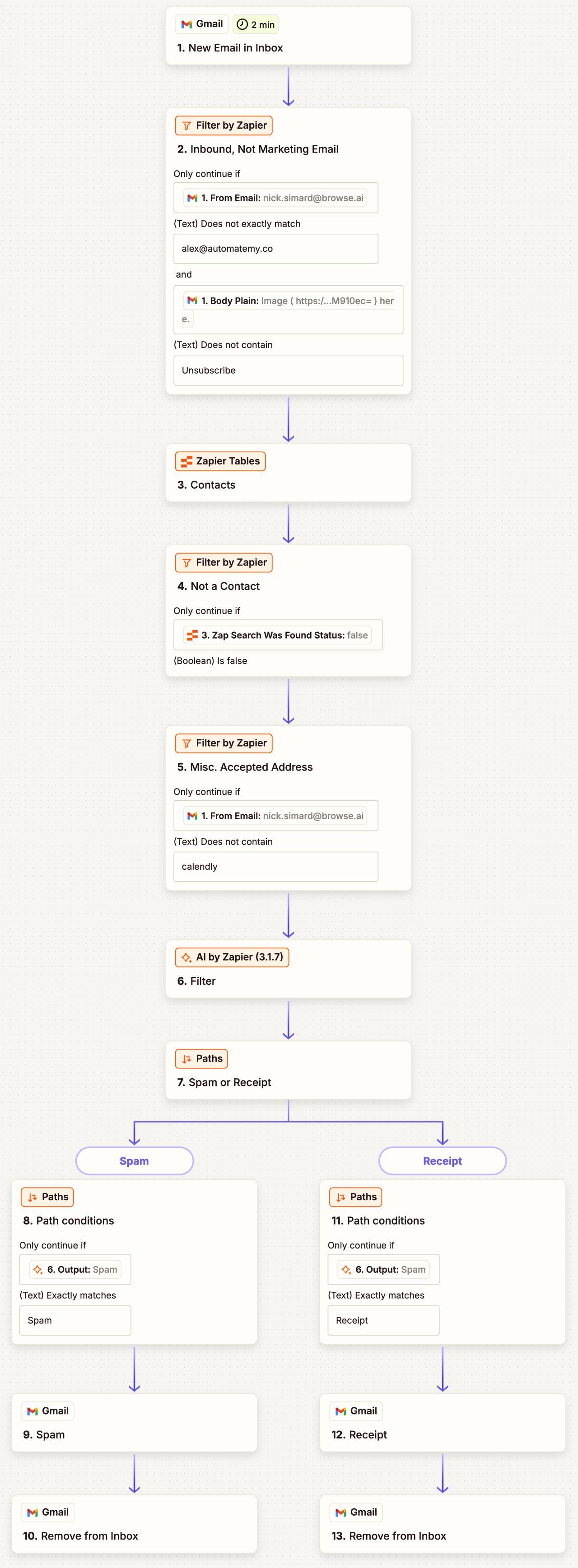Image resolution: width=578 pixels, height=1568 pixels.
Task: Click the Zapier Tables icon in step 3
Action: point(186,461)
